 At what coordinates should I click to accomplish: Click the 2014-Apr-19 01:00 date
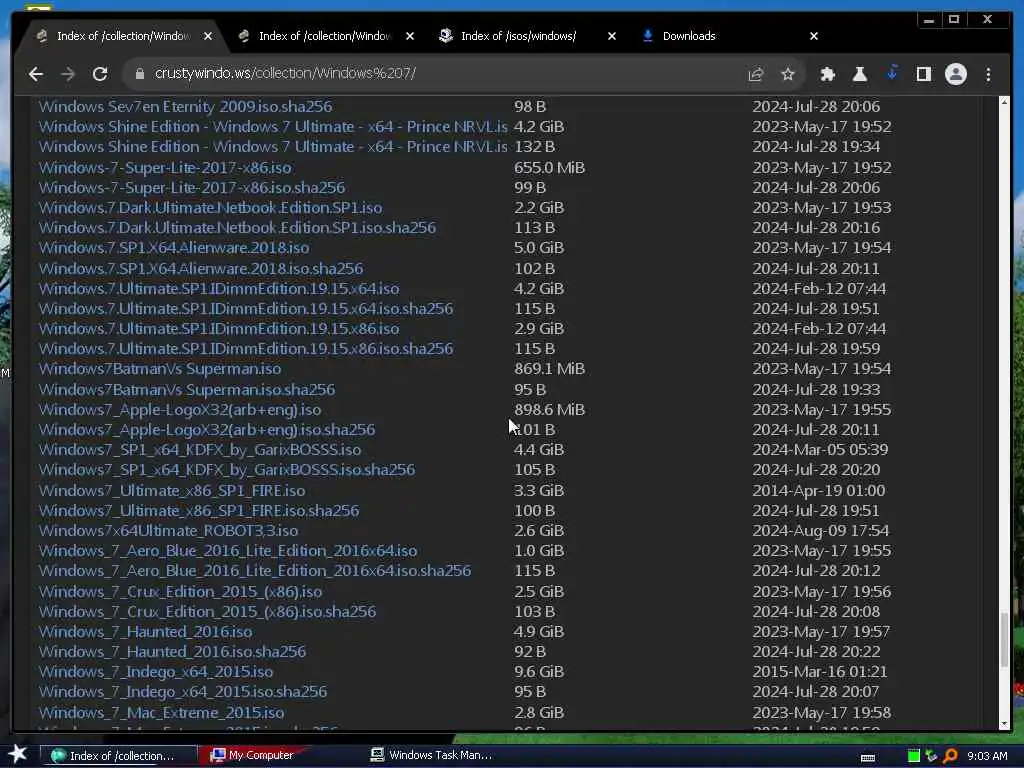pos(818,490)
